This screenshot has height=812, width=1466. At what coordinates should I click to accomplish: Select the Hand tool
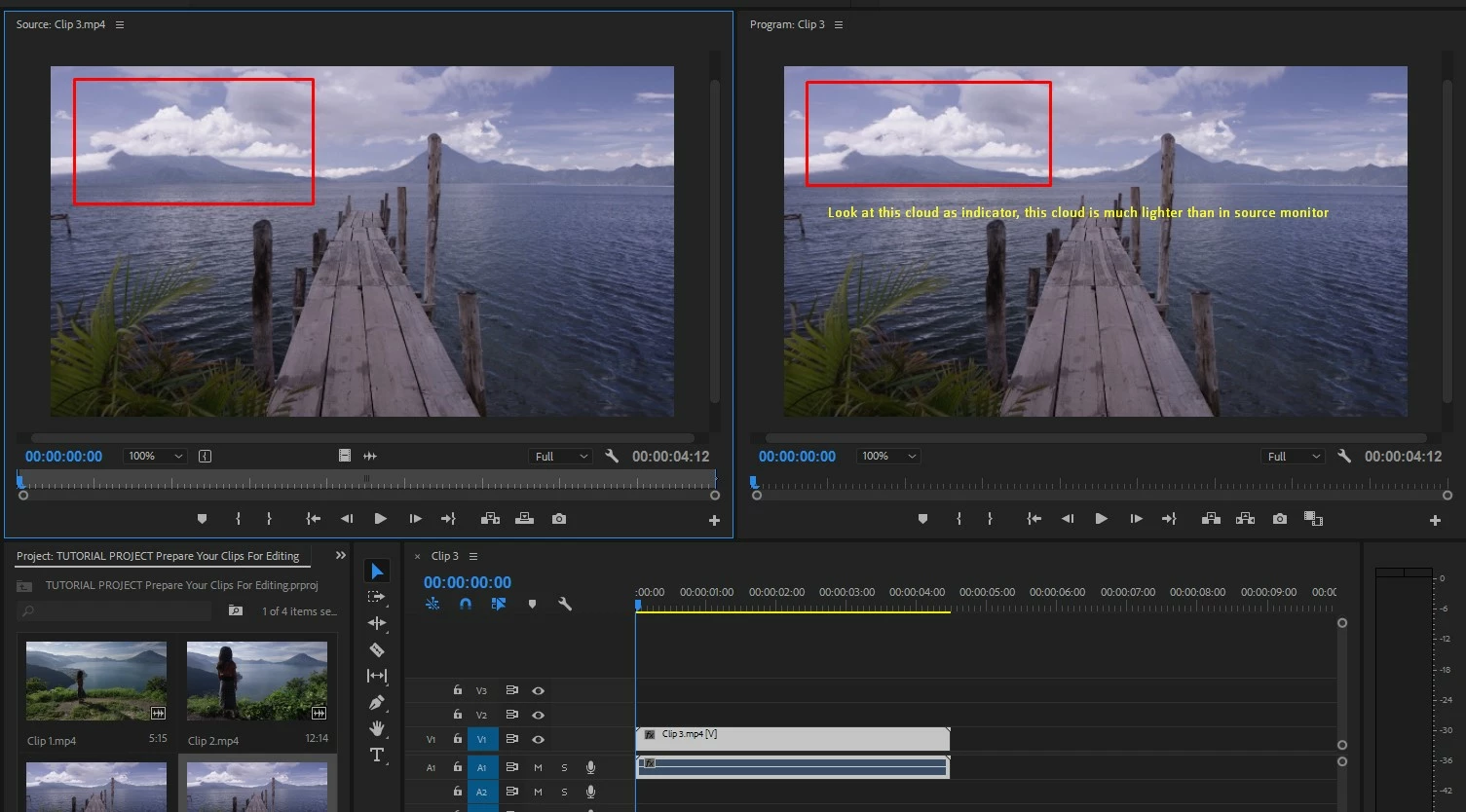[377, 728]
